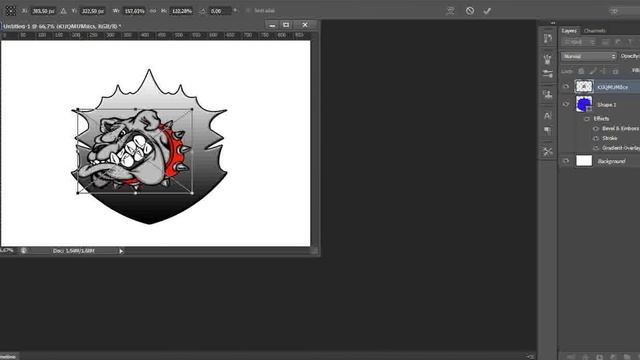The width and height of the screenshot is (640, 360).
Task: Toggle the Anti-alias checkbox
Action: pyautogui.click(x=248, y=11)
